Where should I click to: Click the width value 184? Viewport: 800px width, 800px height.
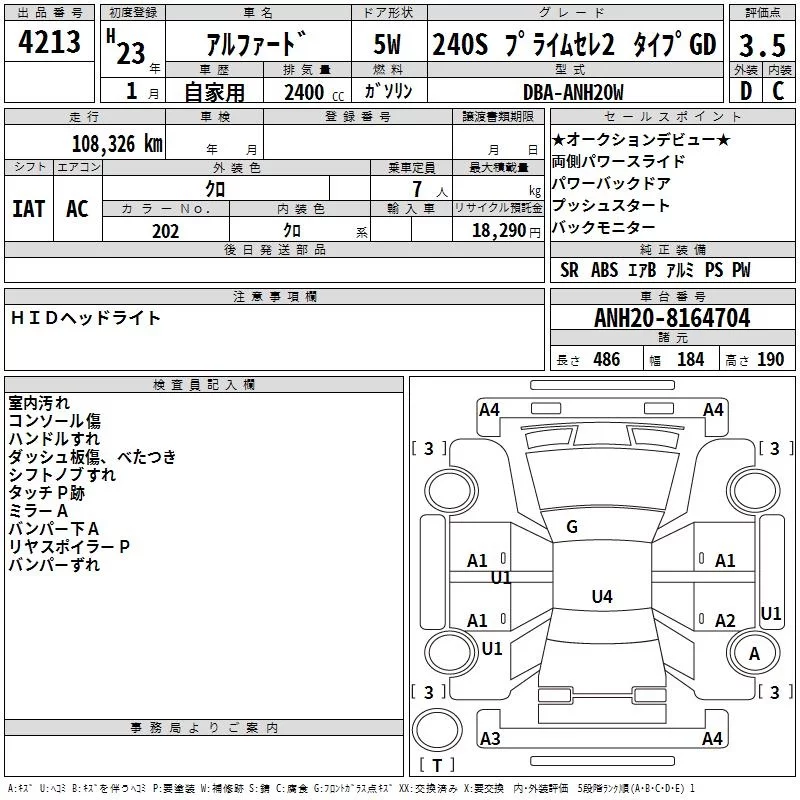pyautogui.click(x=690, y=360)
